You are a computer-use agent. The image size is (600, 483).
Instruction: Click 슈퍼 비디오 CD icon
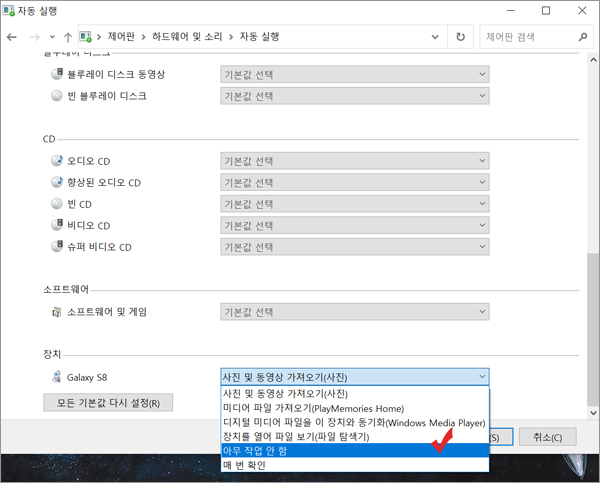pyautogui.click(x=57, y=246)
